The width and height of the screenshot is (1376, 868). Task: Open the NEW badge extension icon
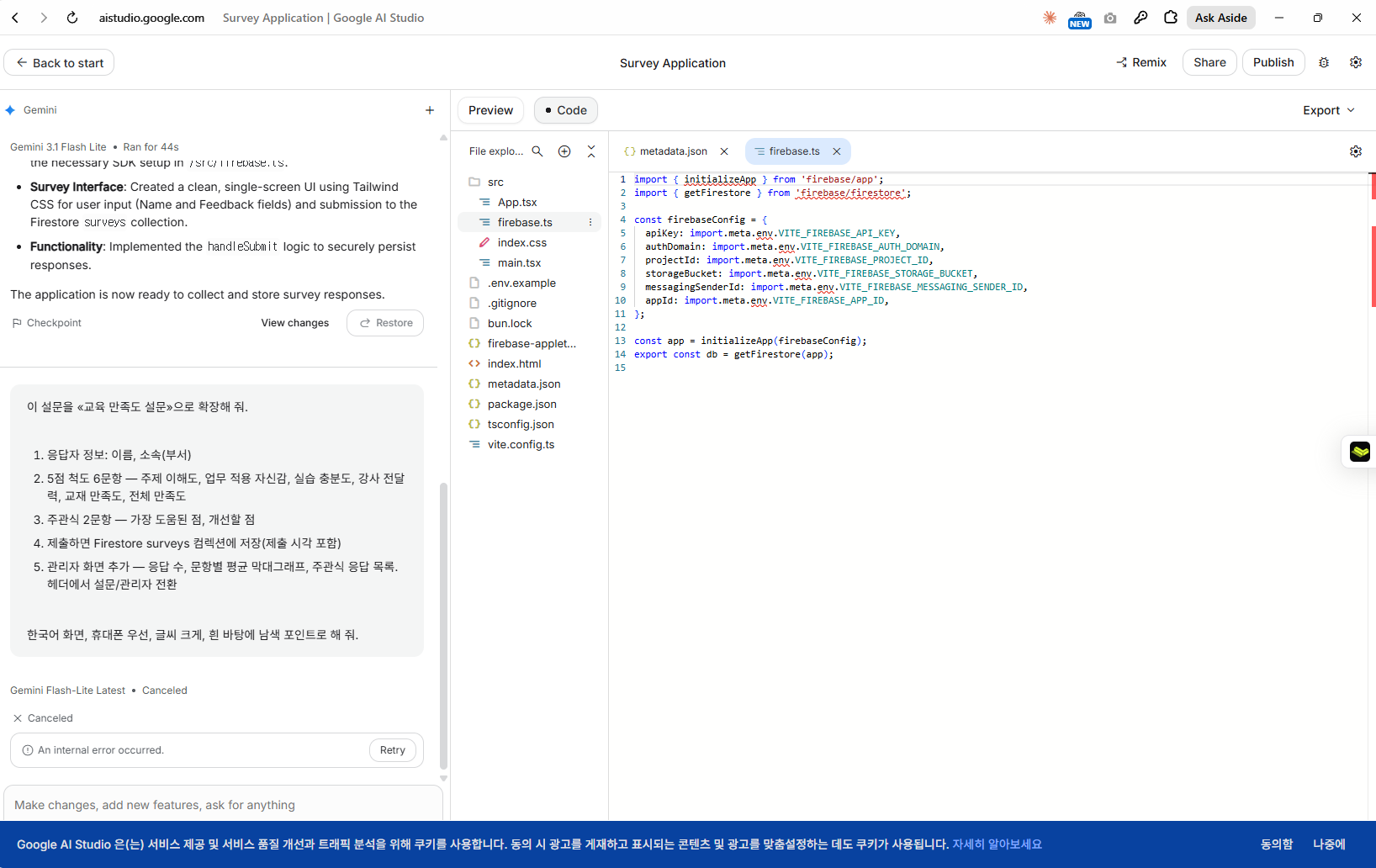pyautogui.click(x=1080, y=19)
